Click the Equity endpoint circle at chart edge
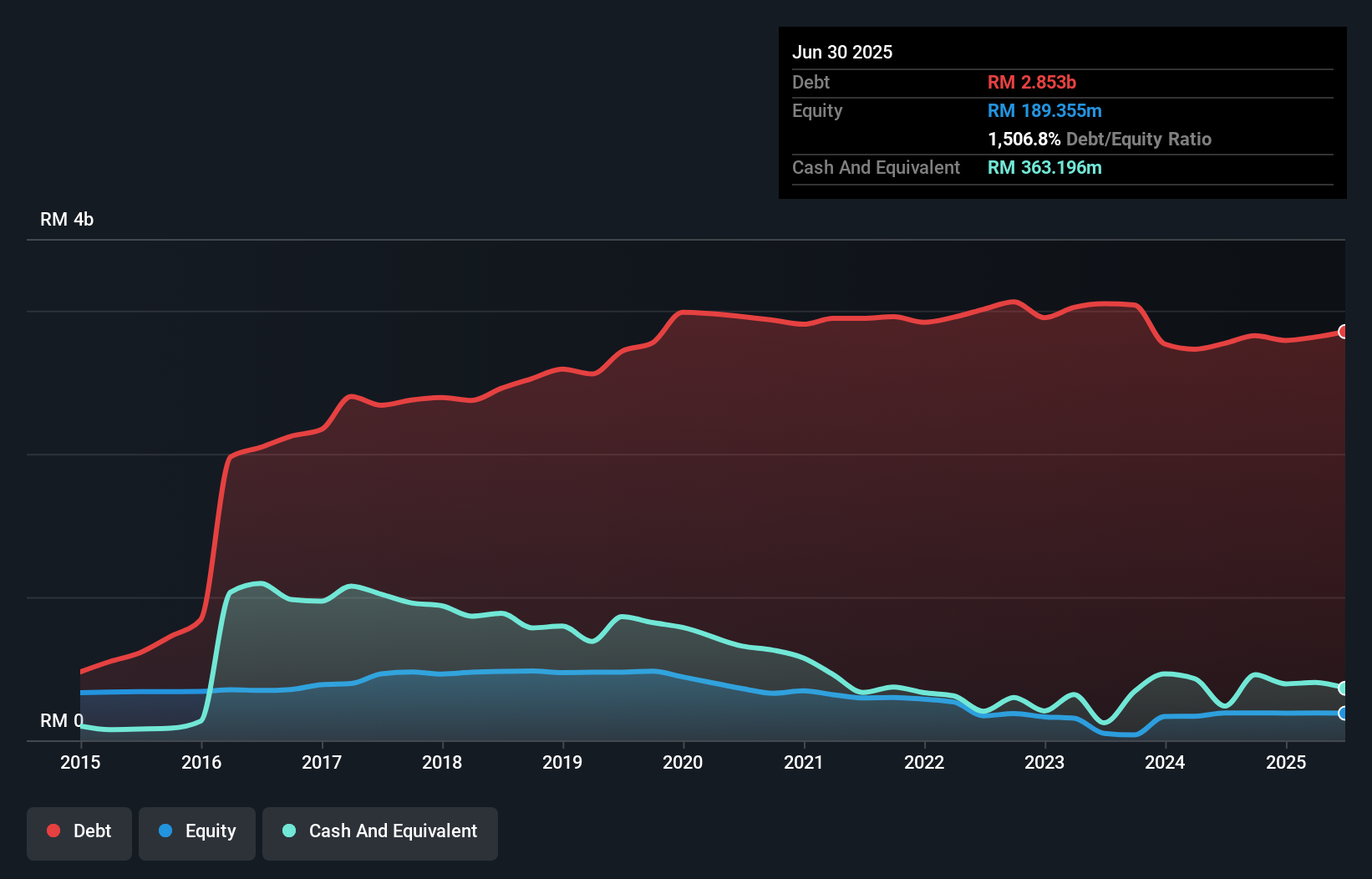Screen dimensions: 1372x879 pos(1344,714)
